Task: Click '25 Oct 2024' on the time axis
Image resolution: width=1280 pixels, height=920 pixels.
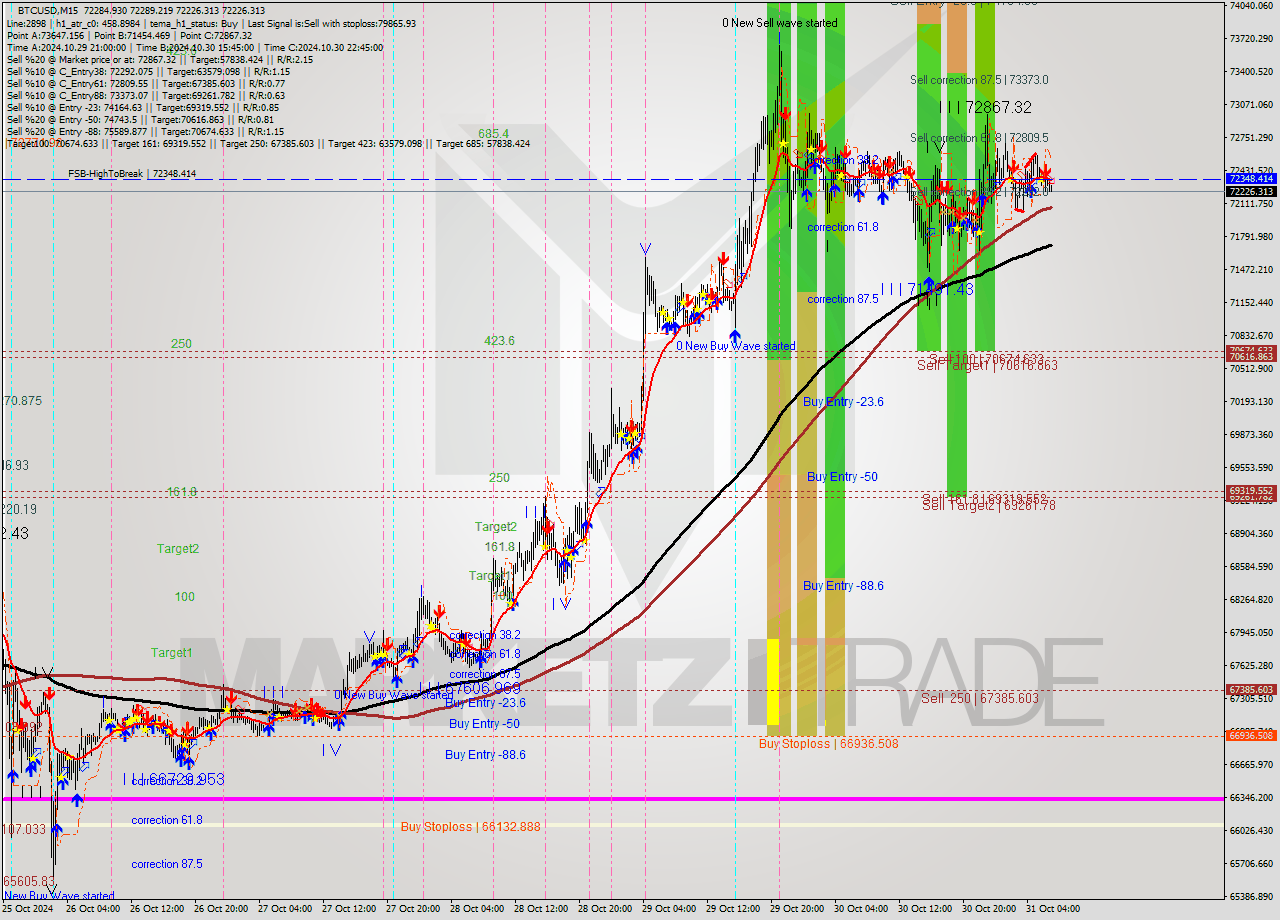Action: pos(25,909)
